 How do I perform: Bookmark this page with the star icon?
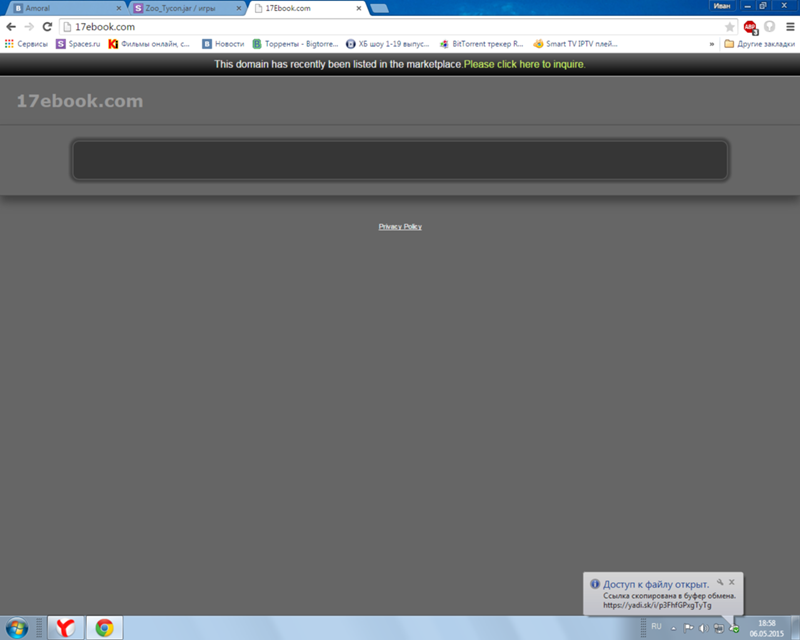coord(730,27)
